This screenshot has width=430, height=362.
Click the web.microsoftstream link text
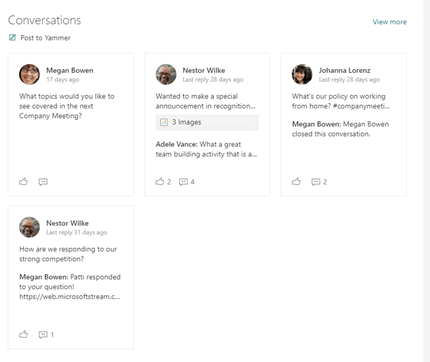[69, 297]
